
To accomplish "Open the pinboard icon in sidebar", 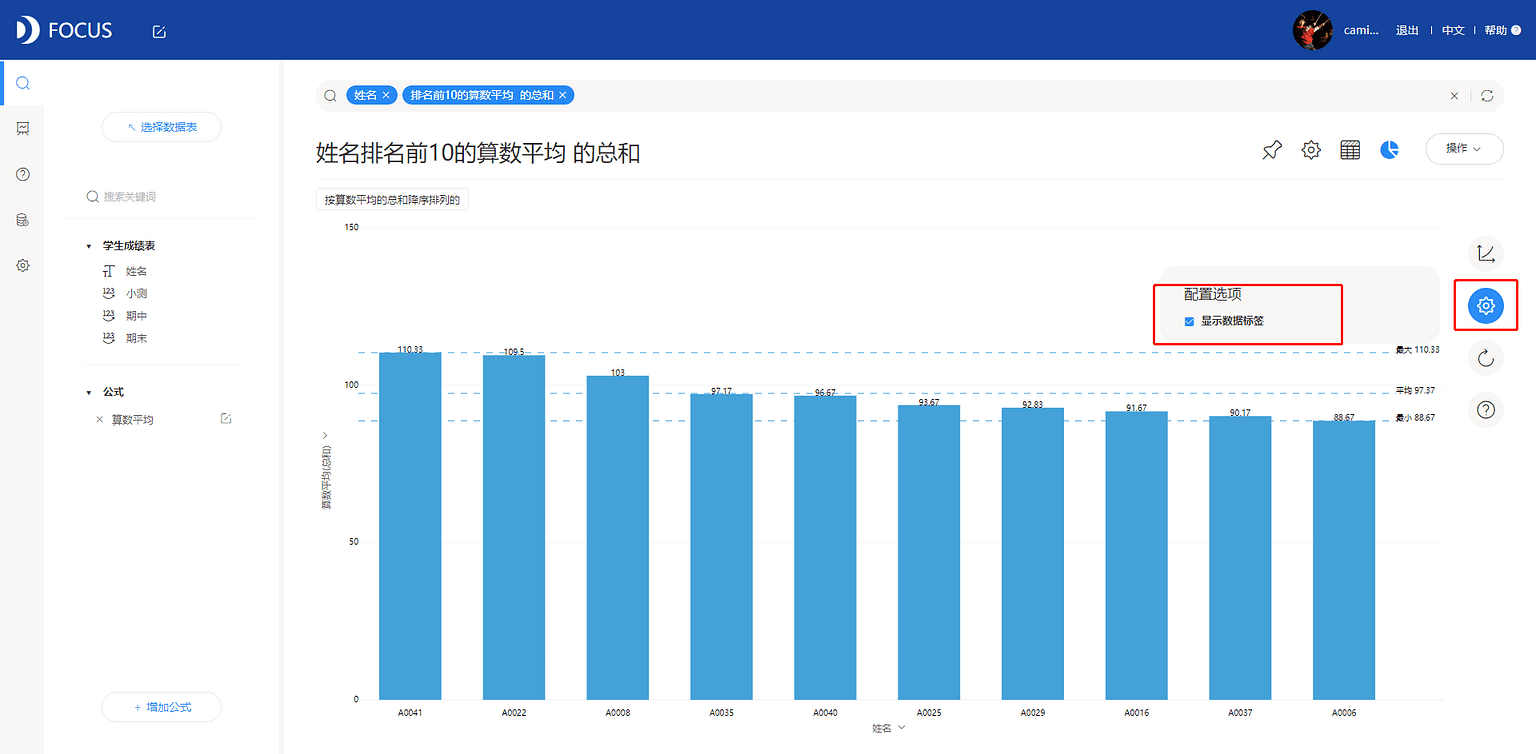I will tap(22, 128).
